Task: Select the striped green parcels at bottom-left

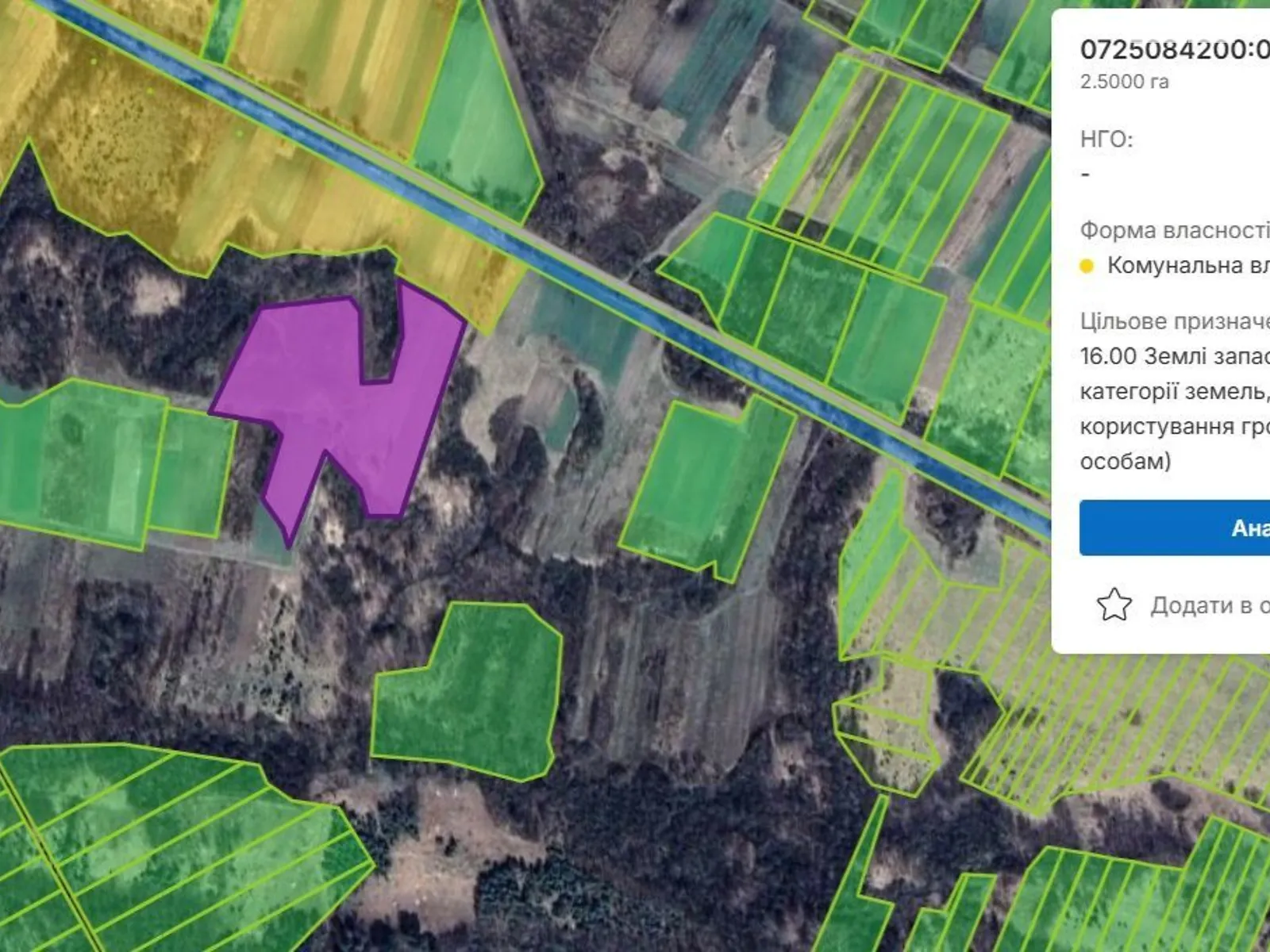Action: [x=175, y=849]
